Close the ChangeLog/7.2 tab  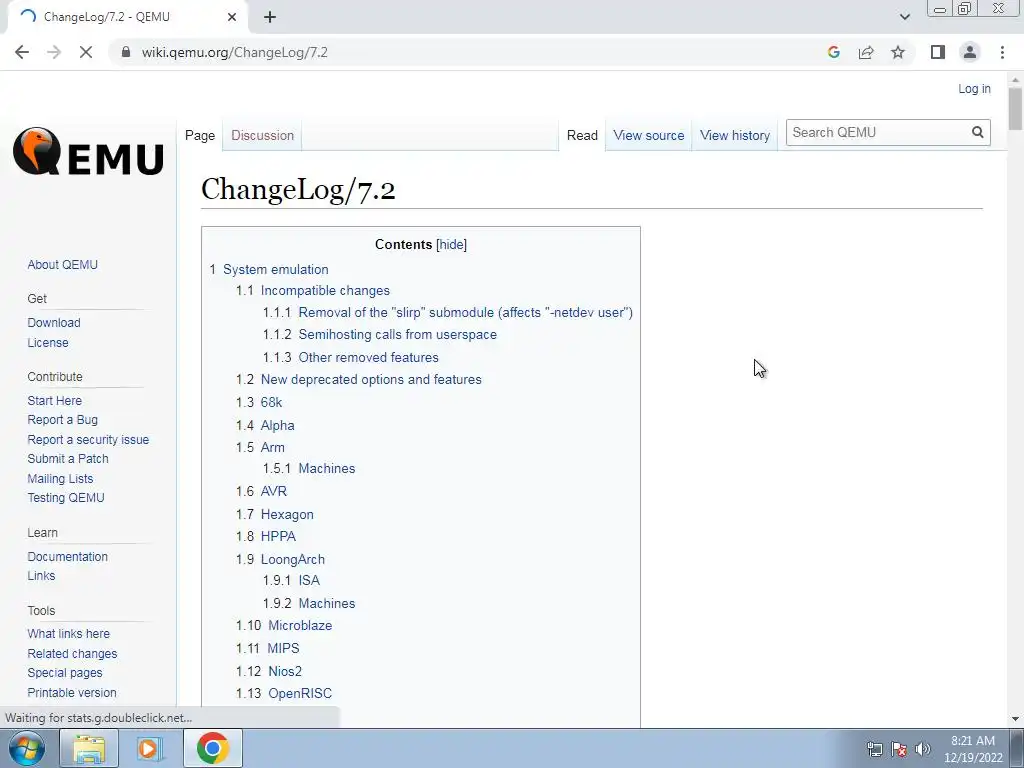[232, 17]
